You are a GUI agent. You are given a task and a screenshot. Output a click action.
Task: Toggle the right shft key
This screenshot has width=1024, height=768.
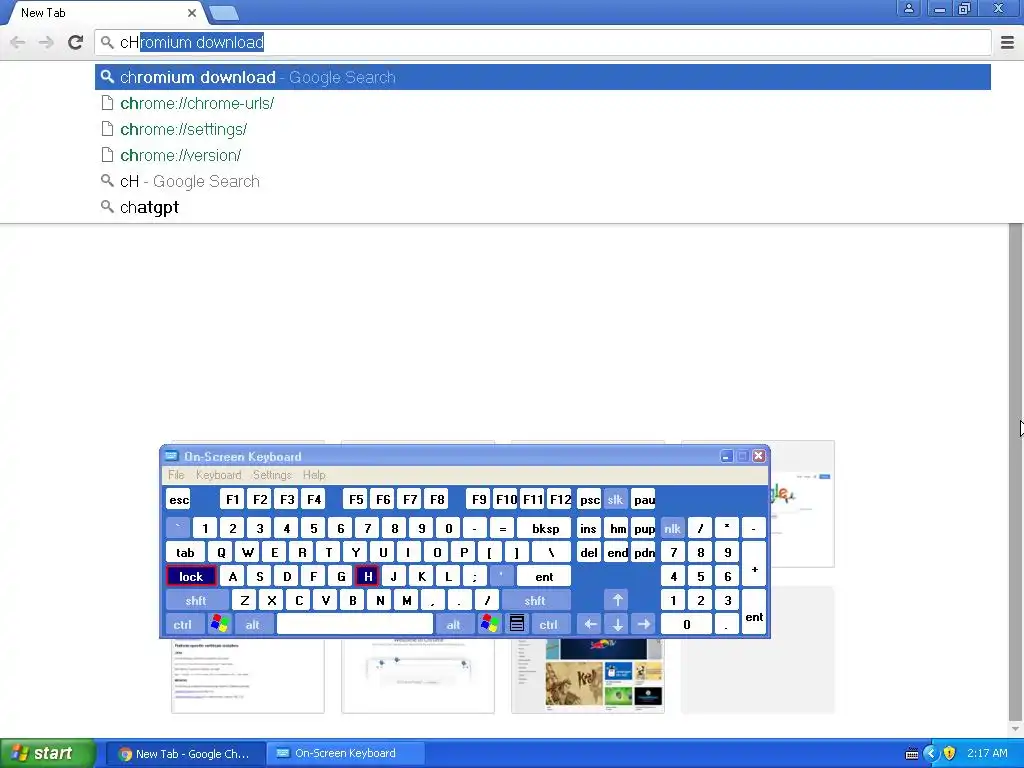point(535,601)
